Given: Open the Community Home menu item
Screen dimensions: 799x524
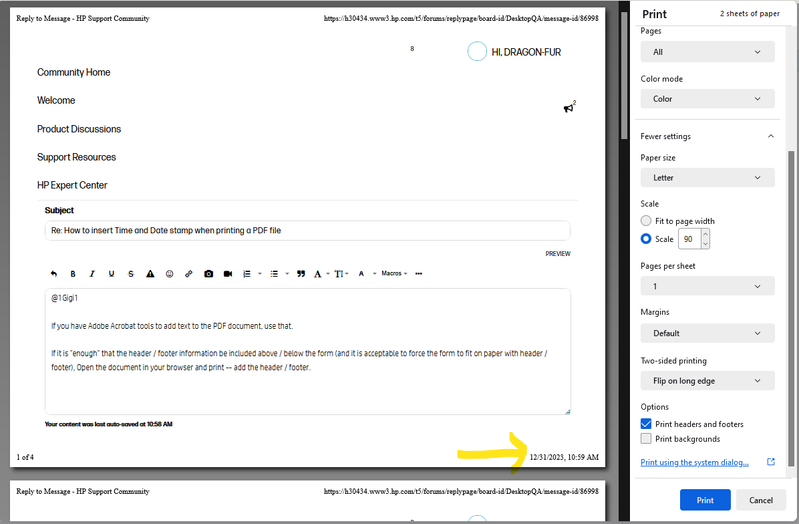Looking at the screenshot, I should point(73,72).
